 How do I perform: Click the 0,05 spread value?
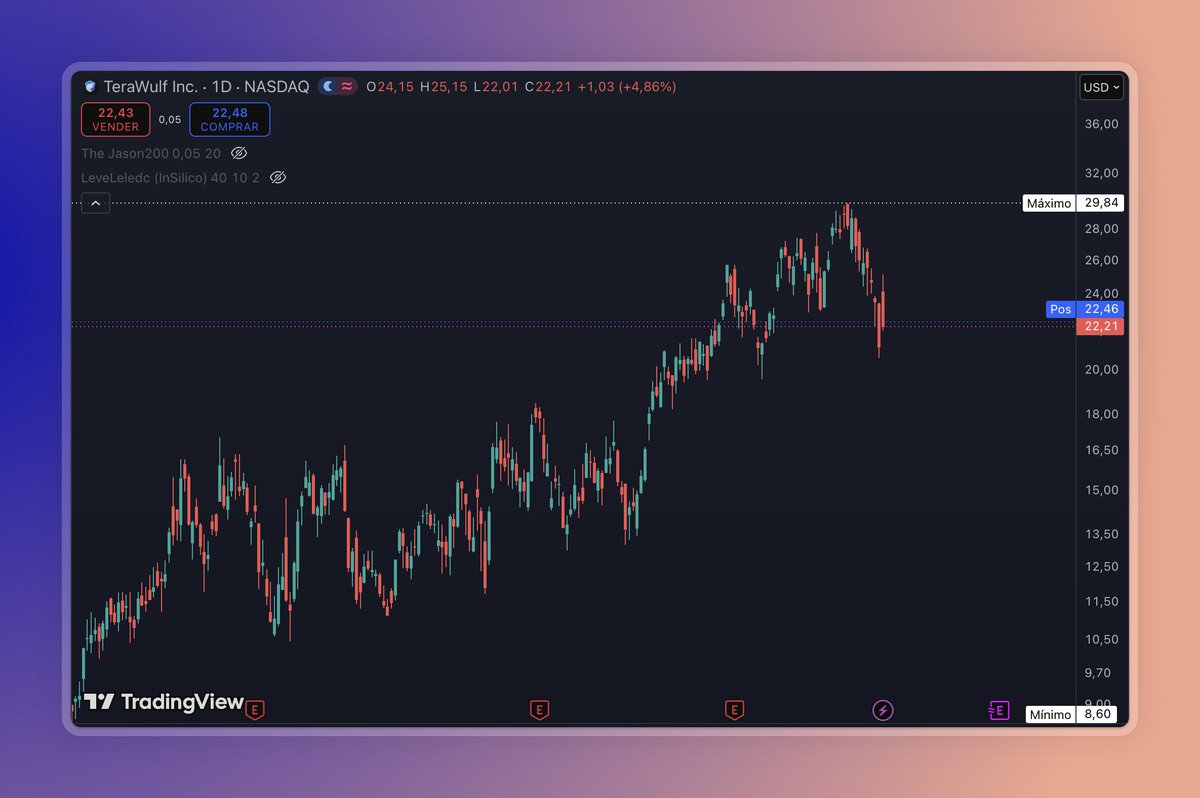170,119
